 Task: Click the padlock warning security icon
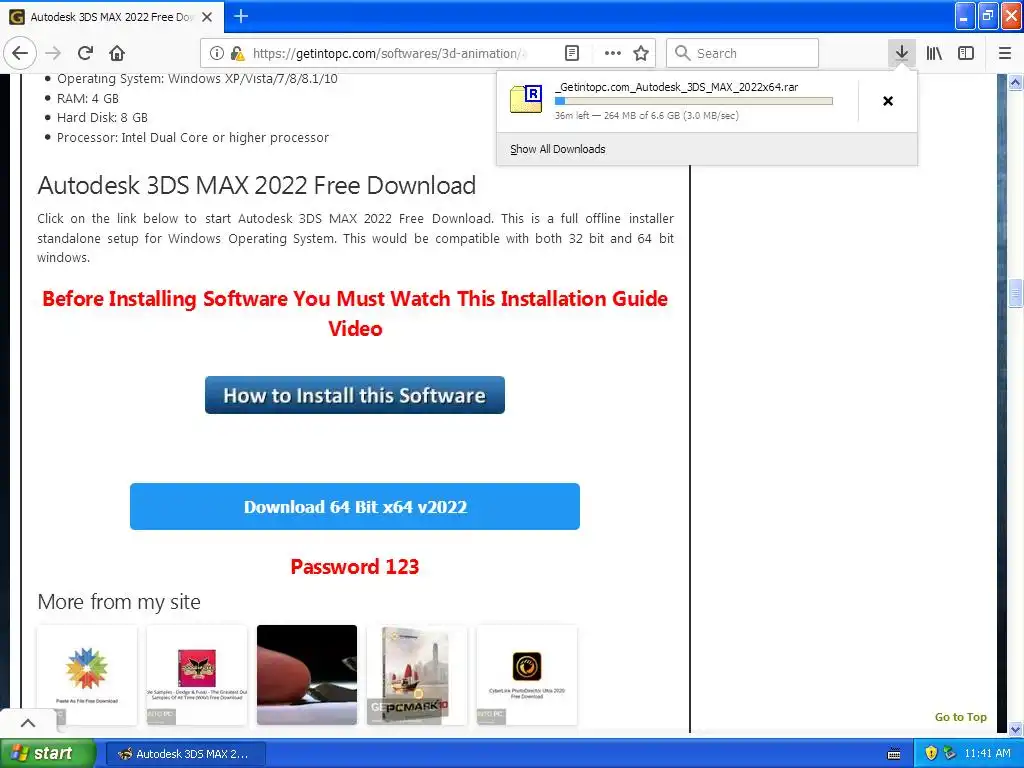point(238,53)
